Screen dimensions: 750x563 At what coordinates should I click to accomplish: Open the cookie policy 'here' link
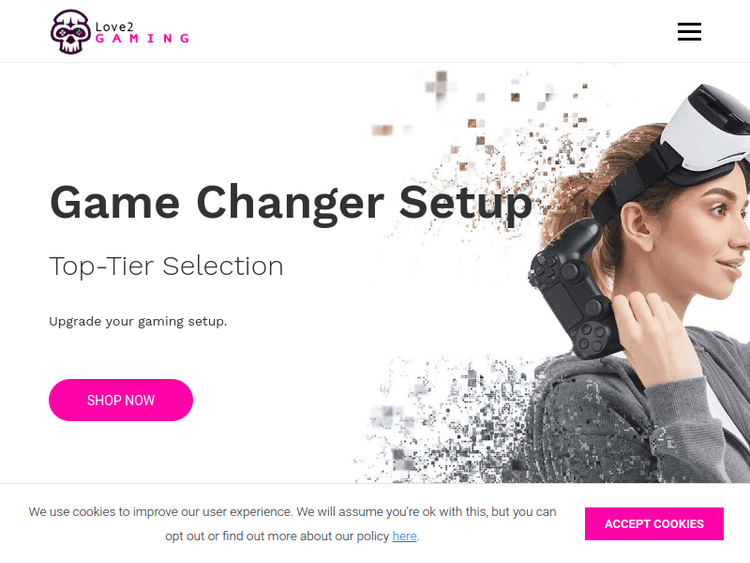[x=404, y=536]
